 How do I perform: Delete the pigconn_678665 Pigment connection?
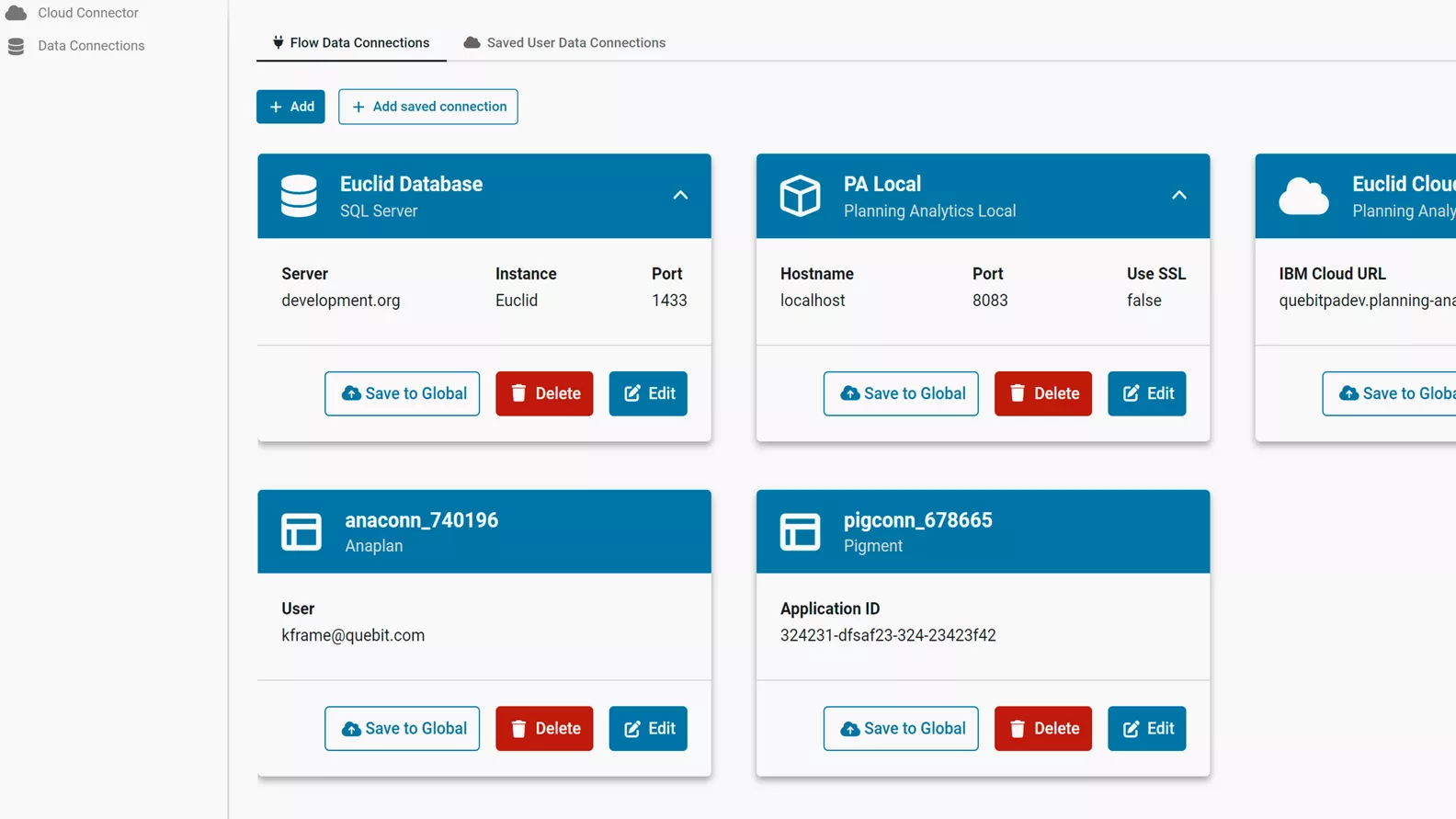coord(1042,728)
